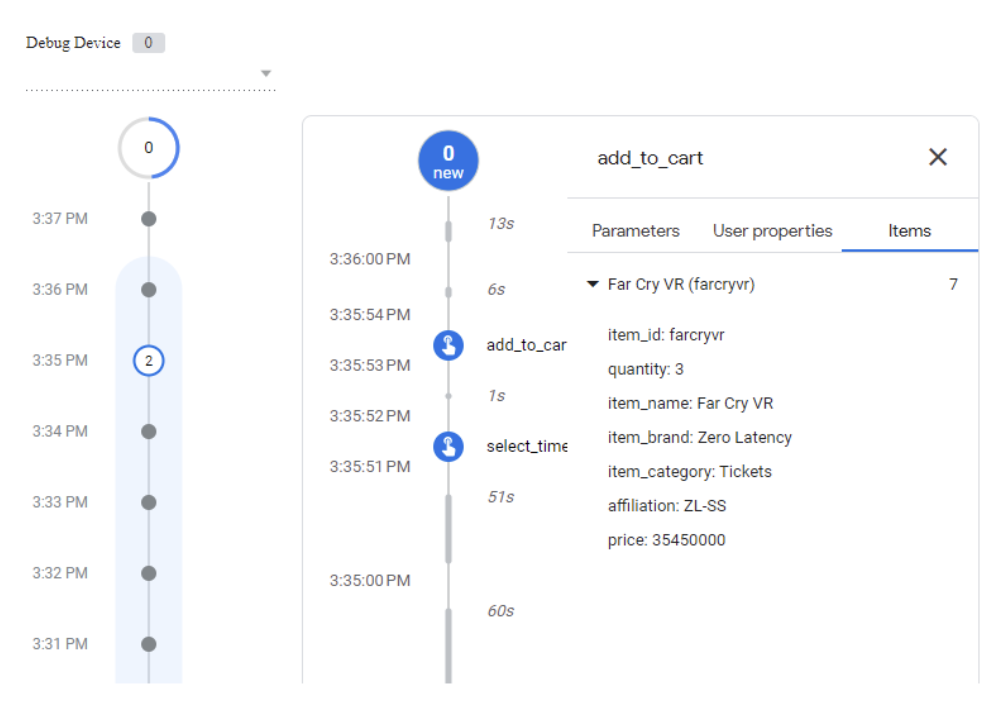Viewport: 992px width, 728px height.
Task: Click the 'quantity: 3' text
Action: (645, 369)
